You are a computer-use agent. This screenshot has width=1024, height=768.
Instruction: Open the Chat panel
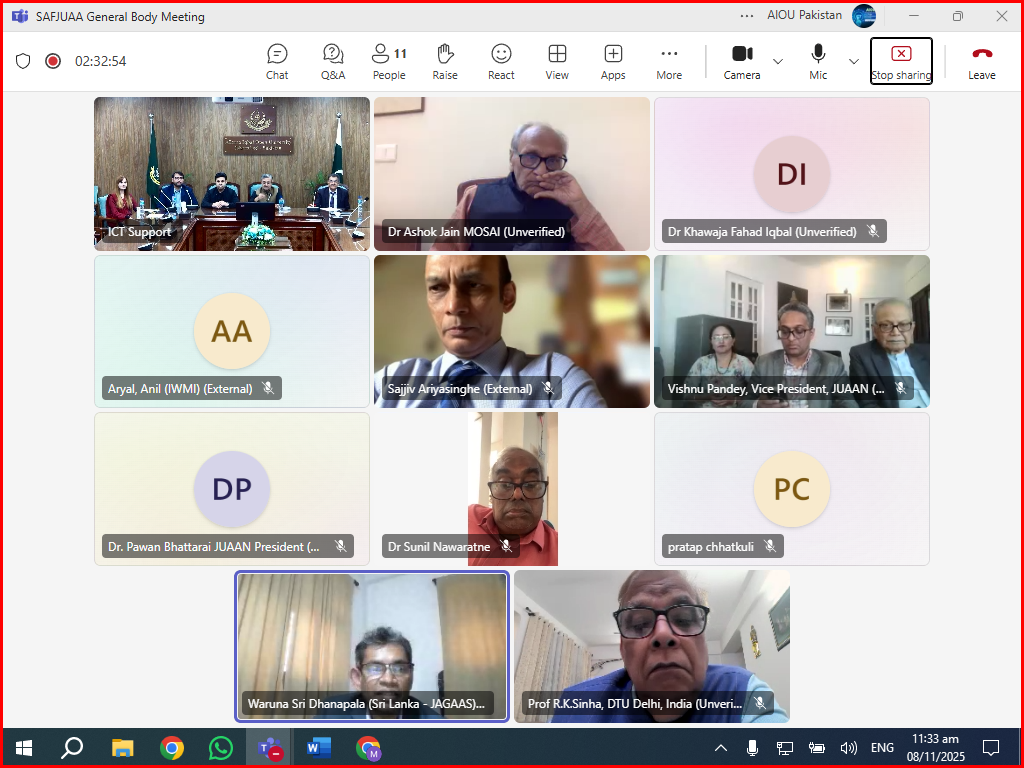coord(277,61)
